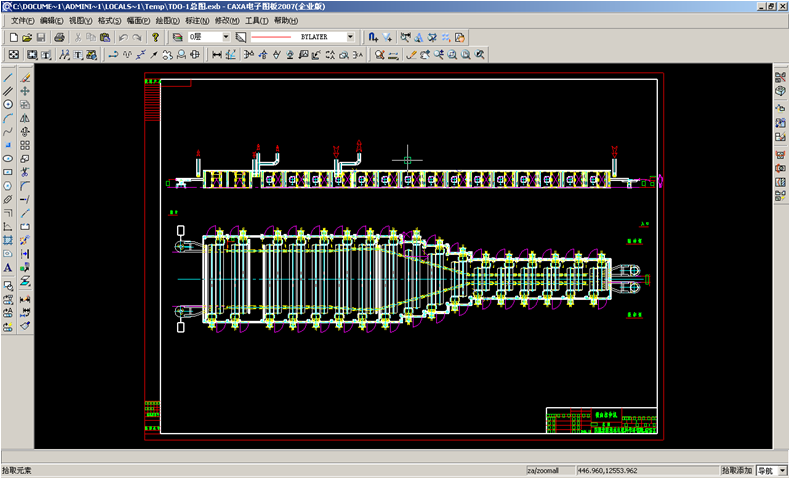Open the layer '0层' dropdown

(226, 37)
